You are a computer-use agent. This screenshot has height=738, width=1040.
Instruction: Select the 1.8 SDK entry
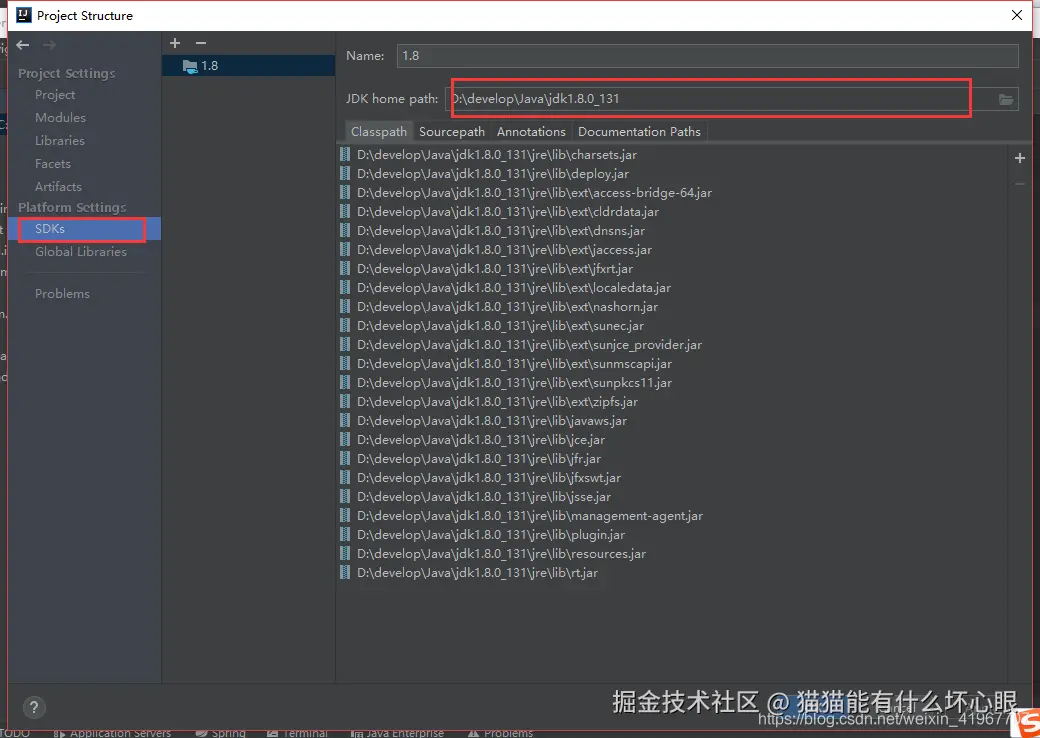click(249, 66)
